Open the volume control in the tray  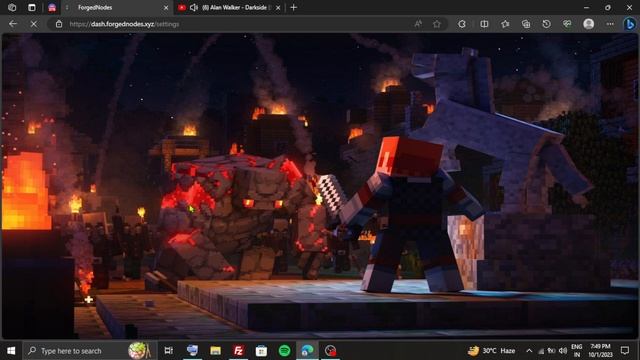point(563,351)
